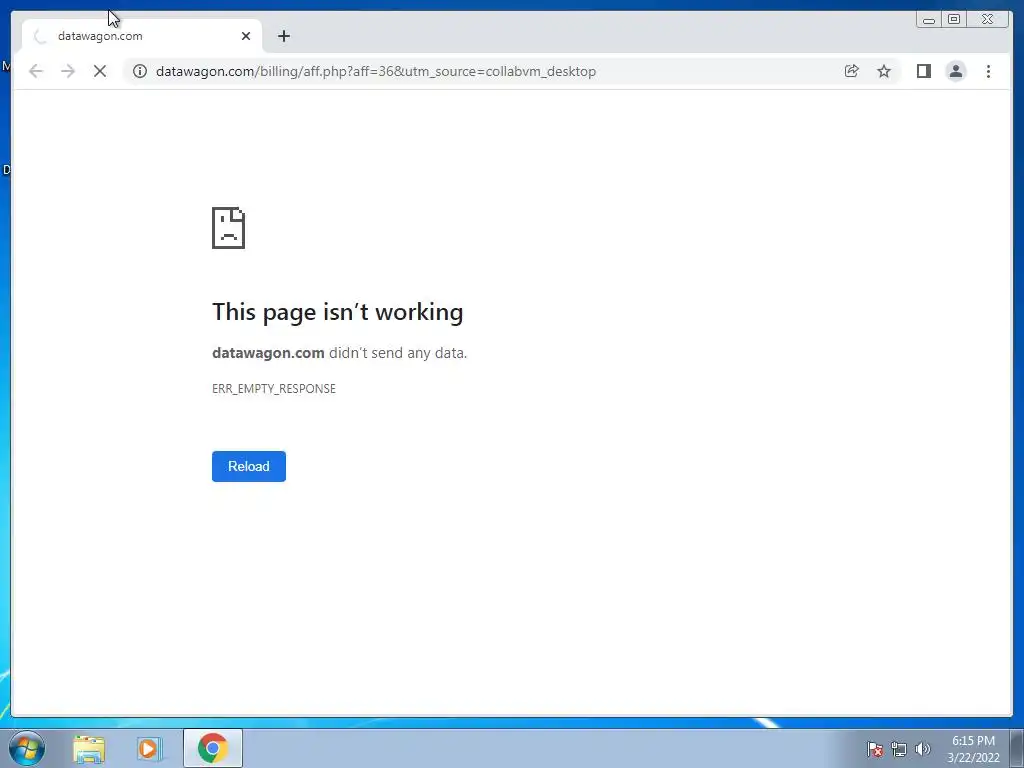This screenshot has height=768, width=1024.
Task: Bookmark this tab with star icon
Action: click(x=884, y=71)
